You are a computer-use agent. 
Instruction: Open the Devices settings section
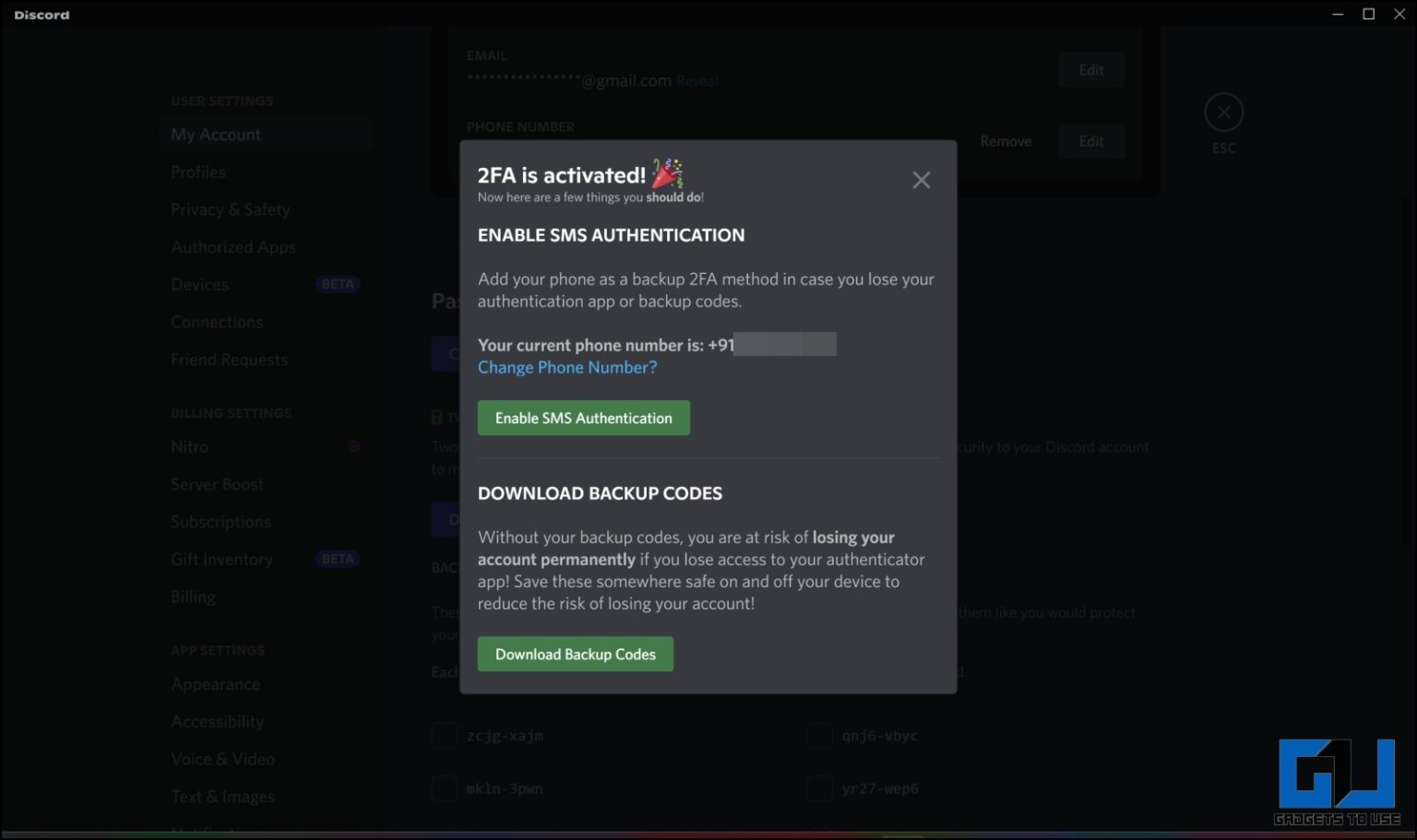[199, 284]
